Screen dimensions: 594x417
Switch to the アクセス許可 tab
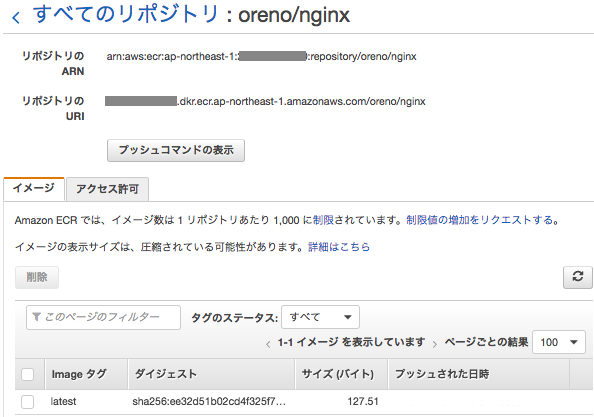[x=108, y=189]
